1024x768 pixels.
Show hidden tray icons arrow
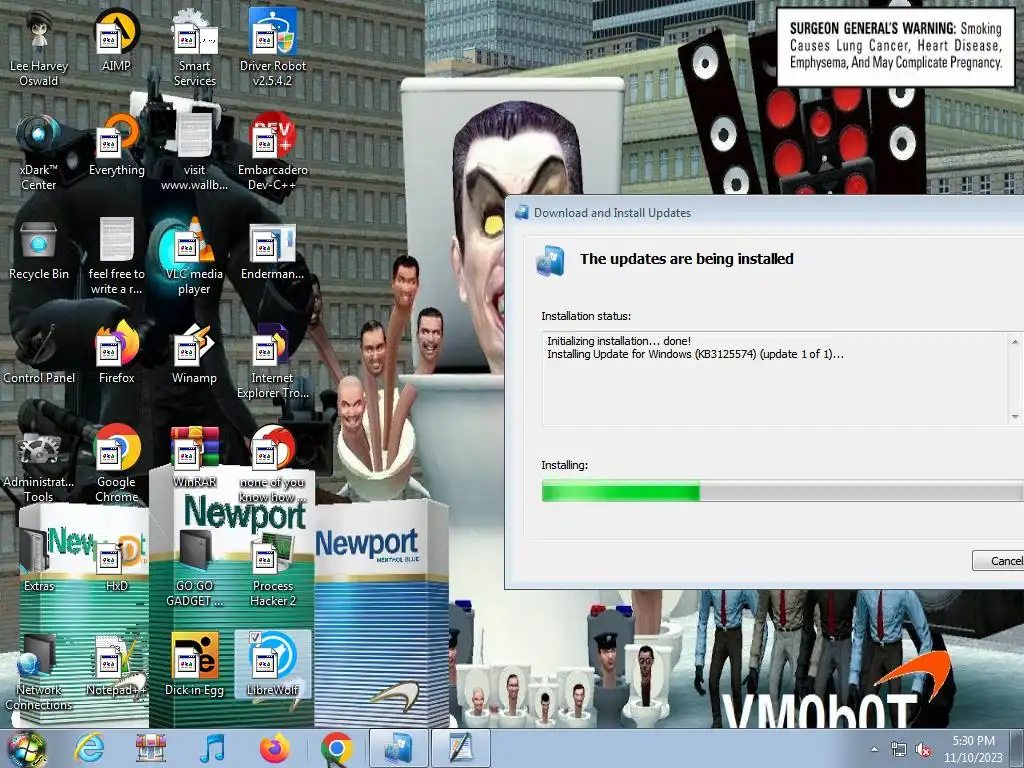(874, 749)
